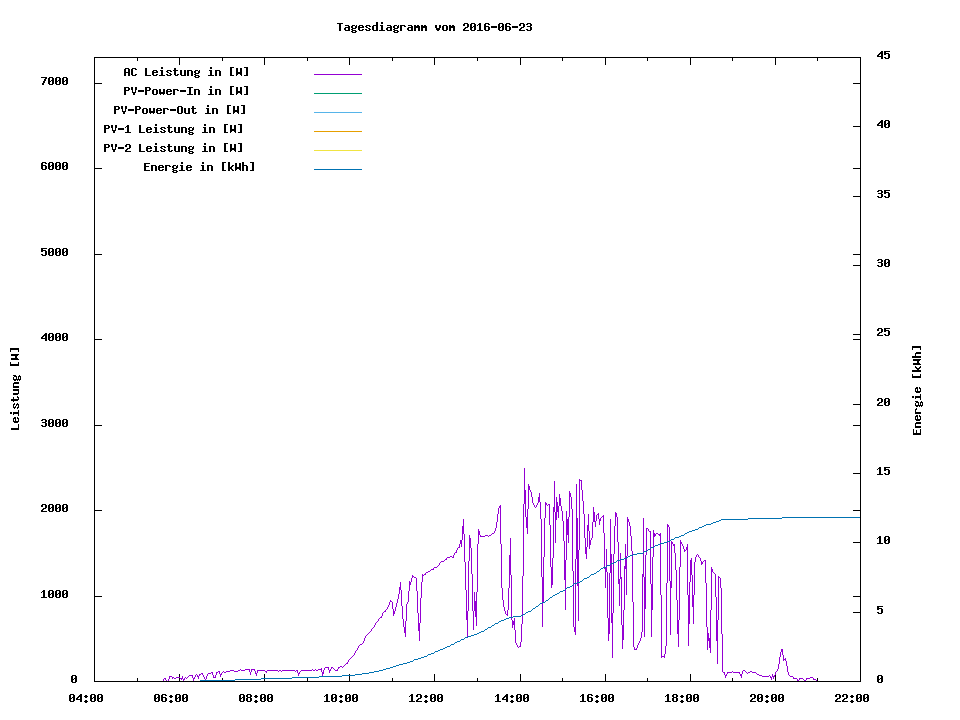Click the 22:00 tick label on time axis
The height and width of the screenshot is (720, 960).
click(852, 698)
